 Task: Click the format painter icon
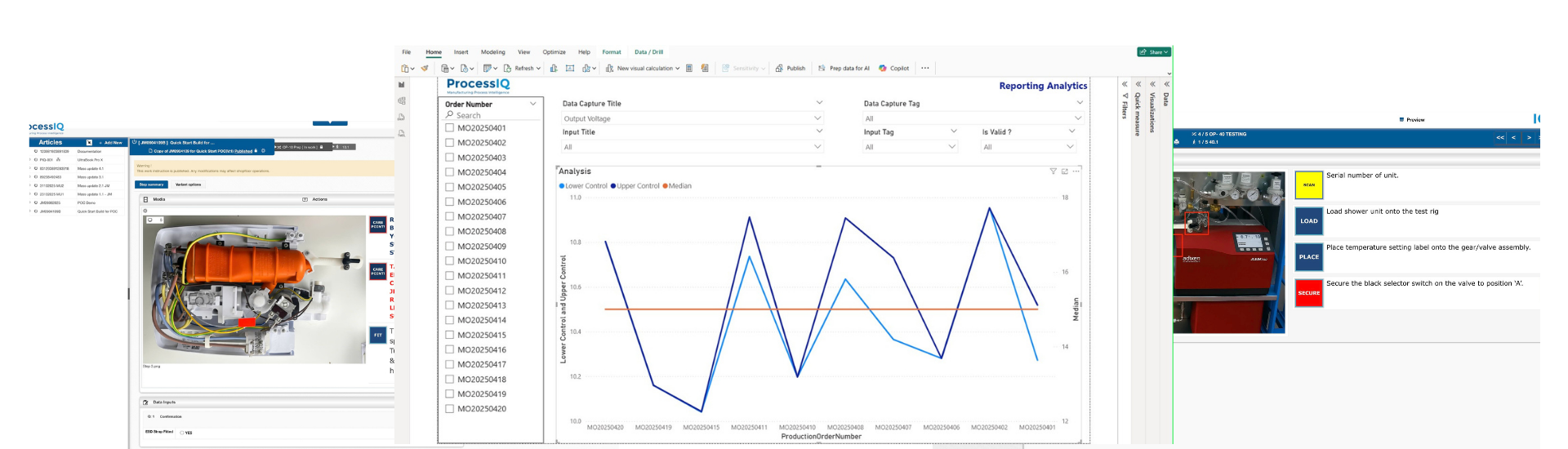pyautogui.click(x=425, y=69)
